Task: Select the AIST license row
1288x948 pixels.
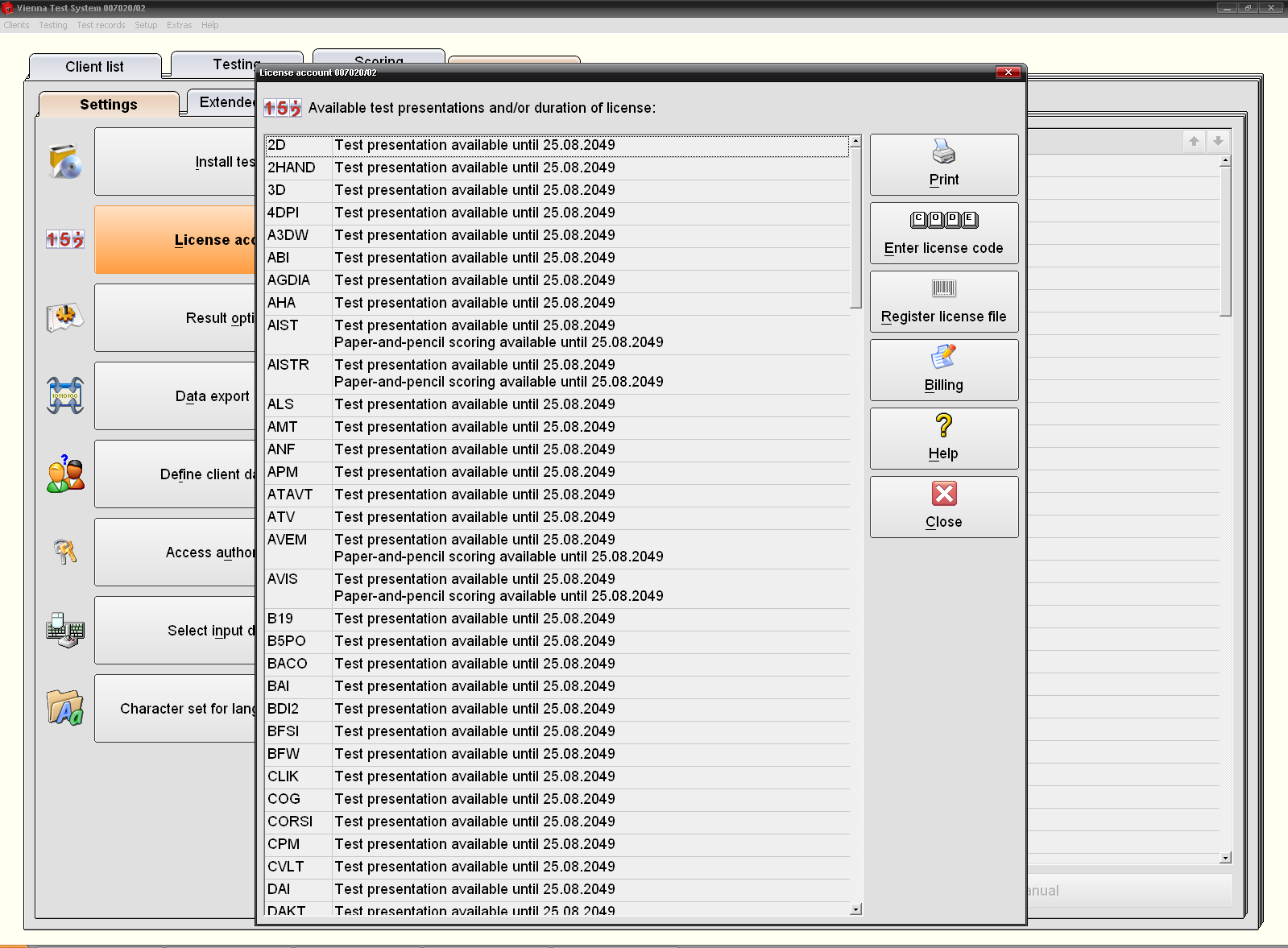Action: [x=557, y=334]
